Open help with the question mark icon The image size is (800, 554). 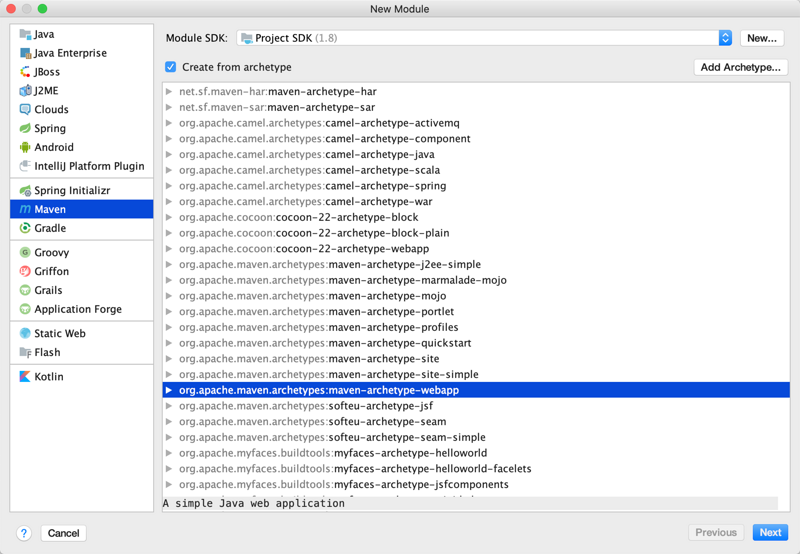(24, 533)
